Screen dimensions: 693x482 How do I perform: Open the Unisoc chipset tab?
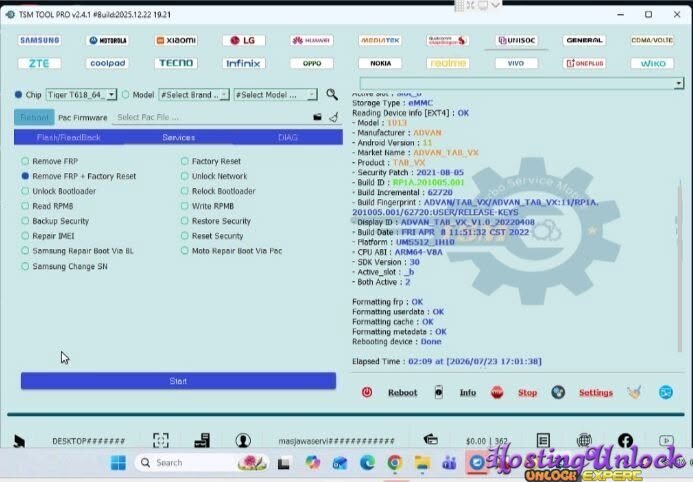(x=516, y=40)
